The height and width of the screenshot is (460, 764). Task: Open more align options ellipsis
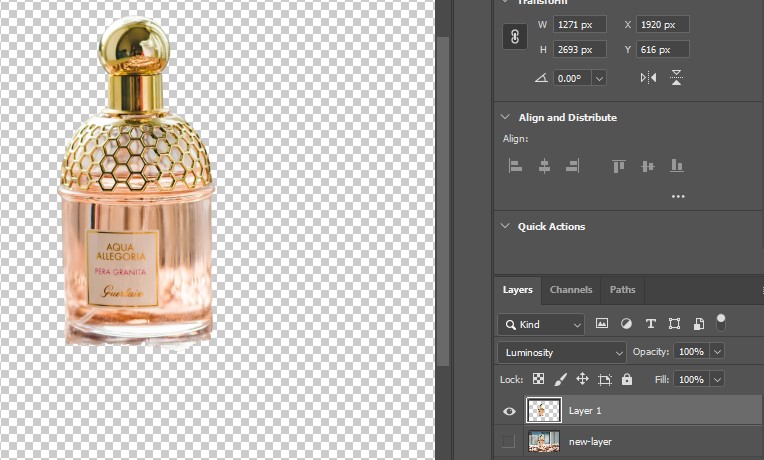tap(678, 196)
